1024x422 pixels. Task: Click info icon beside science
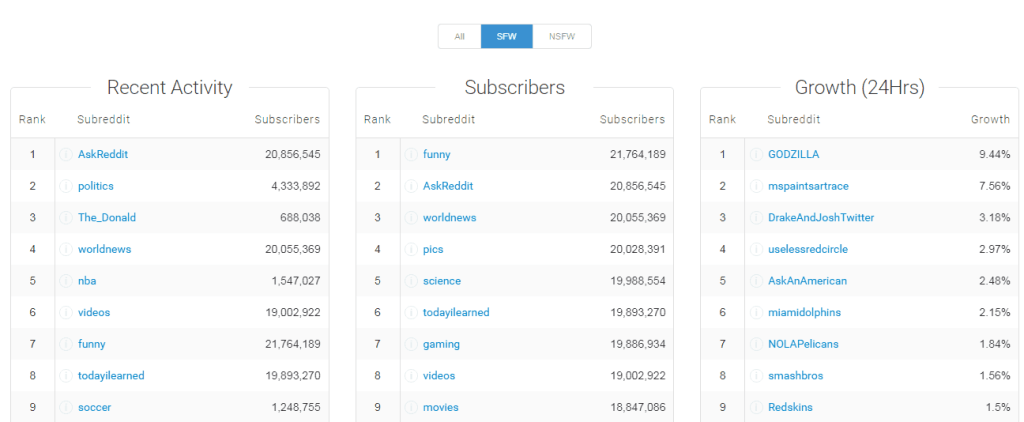(x=411, y=281)
